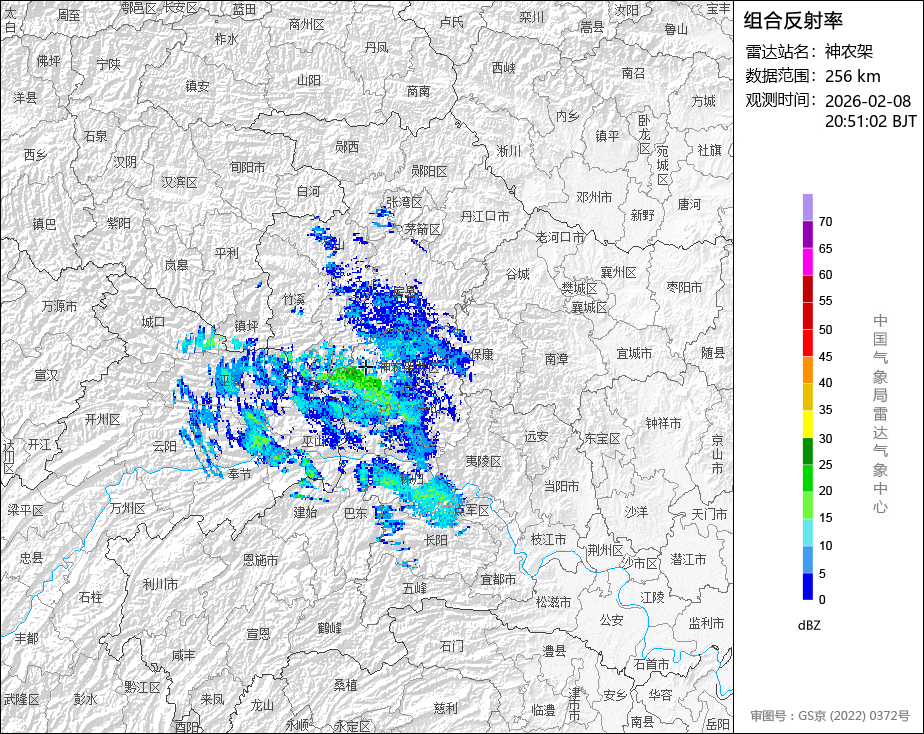
Task: Click the cyan 10–15 dBZ legend band
Action: point(807,532)
